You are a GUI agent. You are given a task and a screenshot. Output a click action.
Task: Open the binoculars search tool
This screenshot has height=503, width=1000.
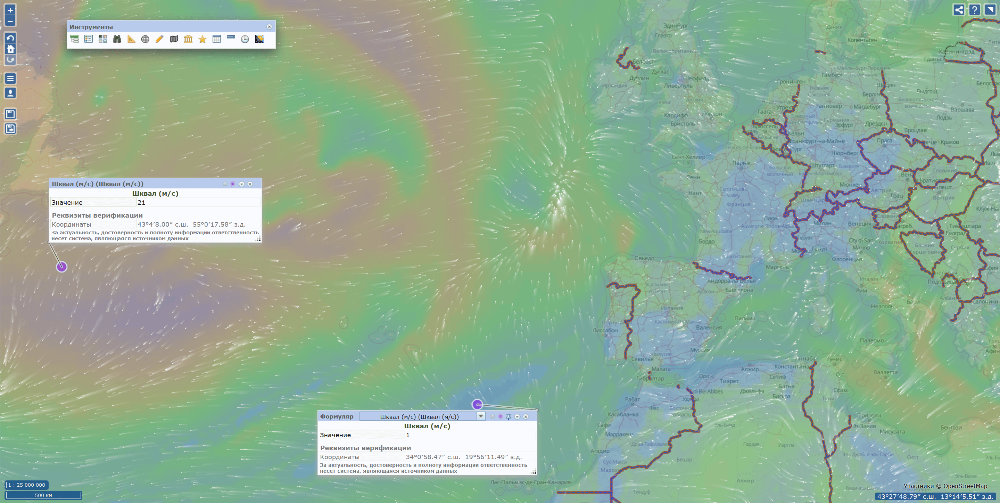point(117,39)
